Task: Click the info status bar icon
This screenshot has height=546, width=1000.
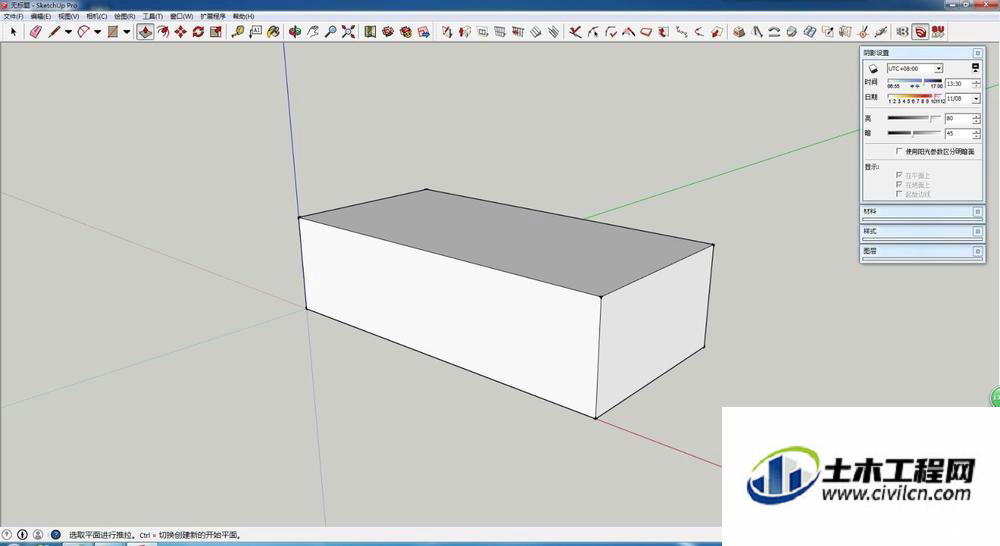Action: [22, 535]
